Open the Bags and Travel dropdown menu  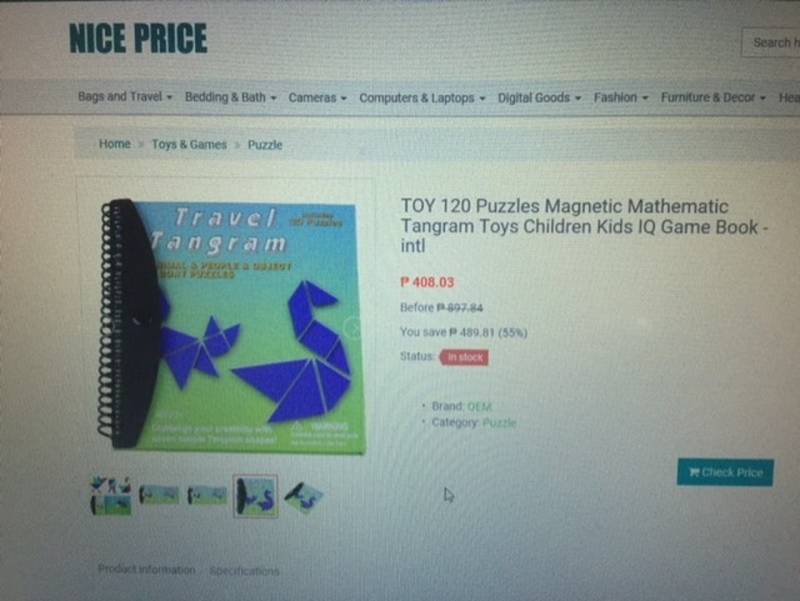tap(125, 96)
